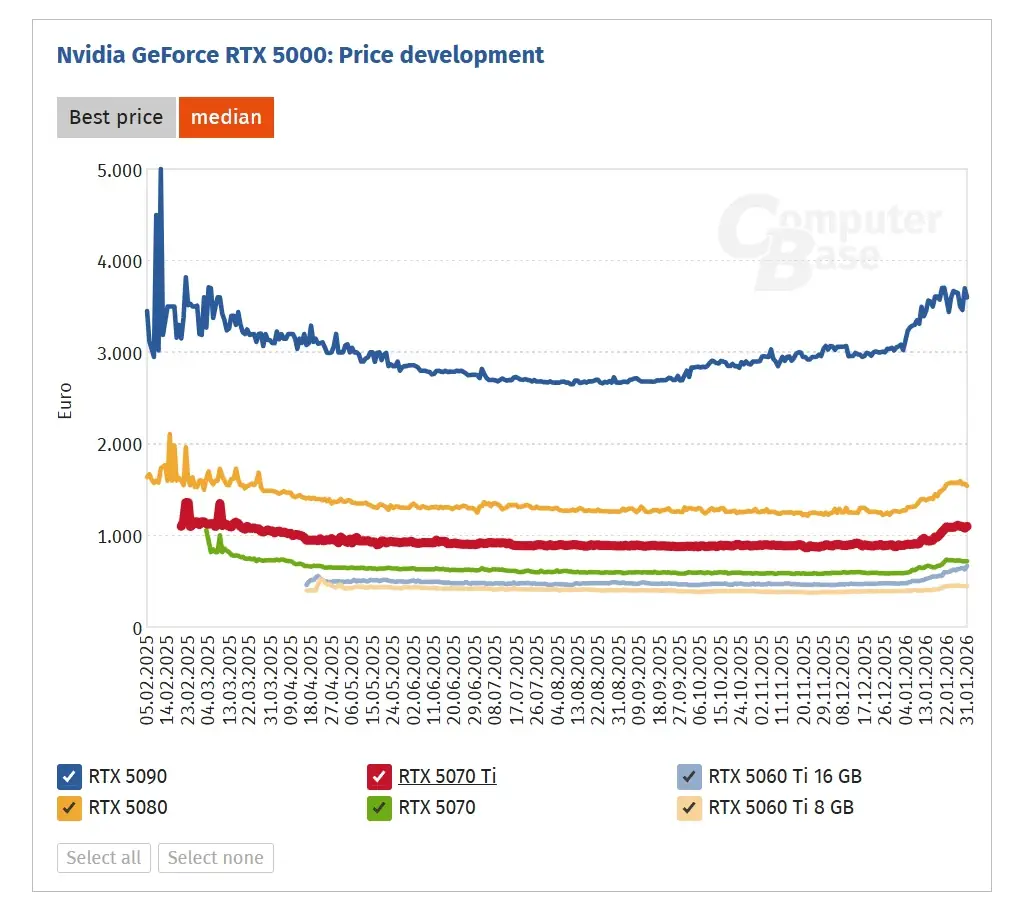Click the 06.10.2025 date label
The height and width of the screenshot is (904, 1025).
pyautogui.click(x=700, y=680)
